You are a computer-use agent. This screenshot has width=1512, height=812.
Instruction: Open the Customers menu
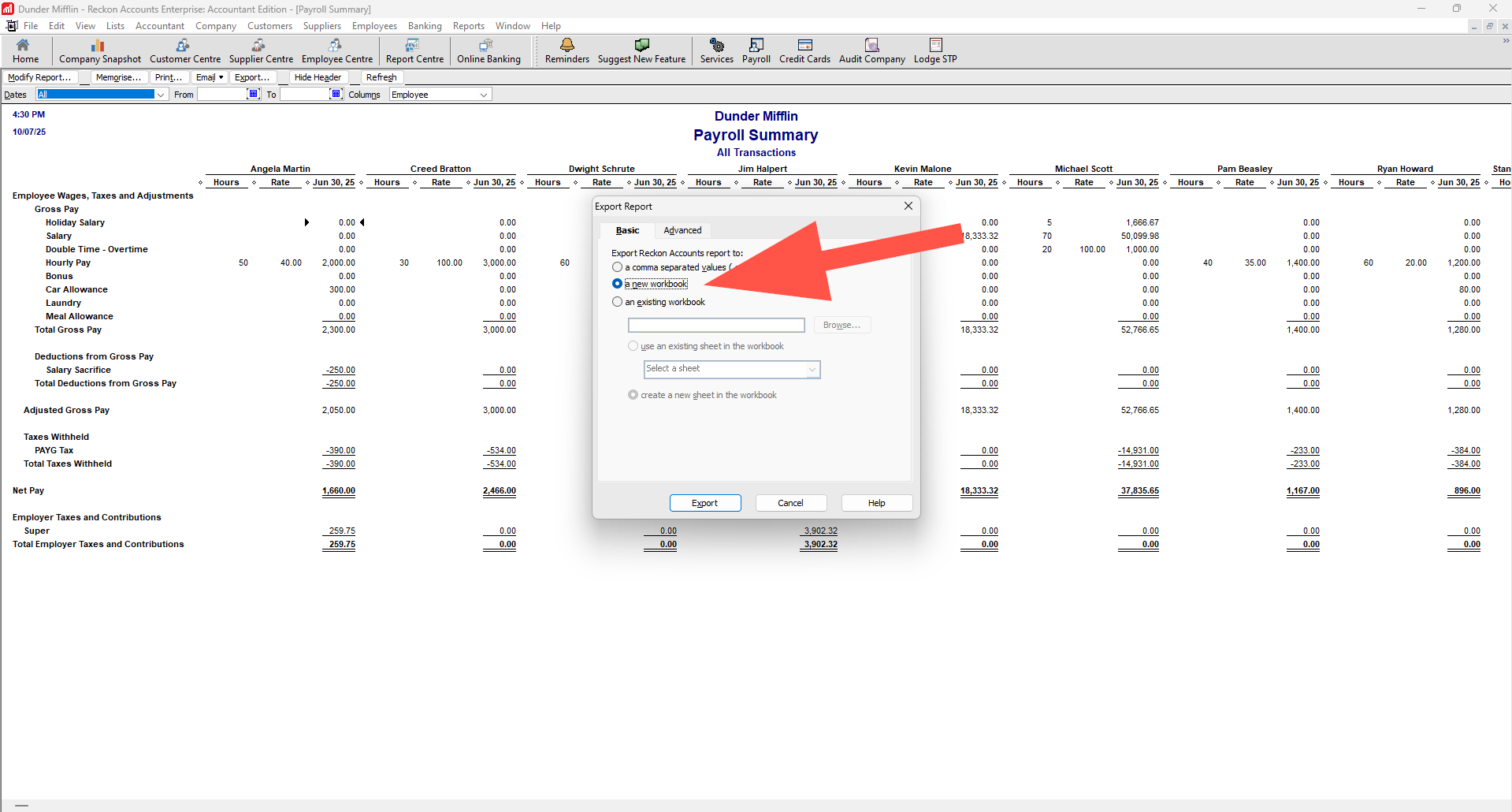point(269,26)
